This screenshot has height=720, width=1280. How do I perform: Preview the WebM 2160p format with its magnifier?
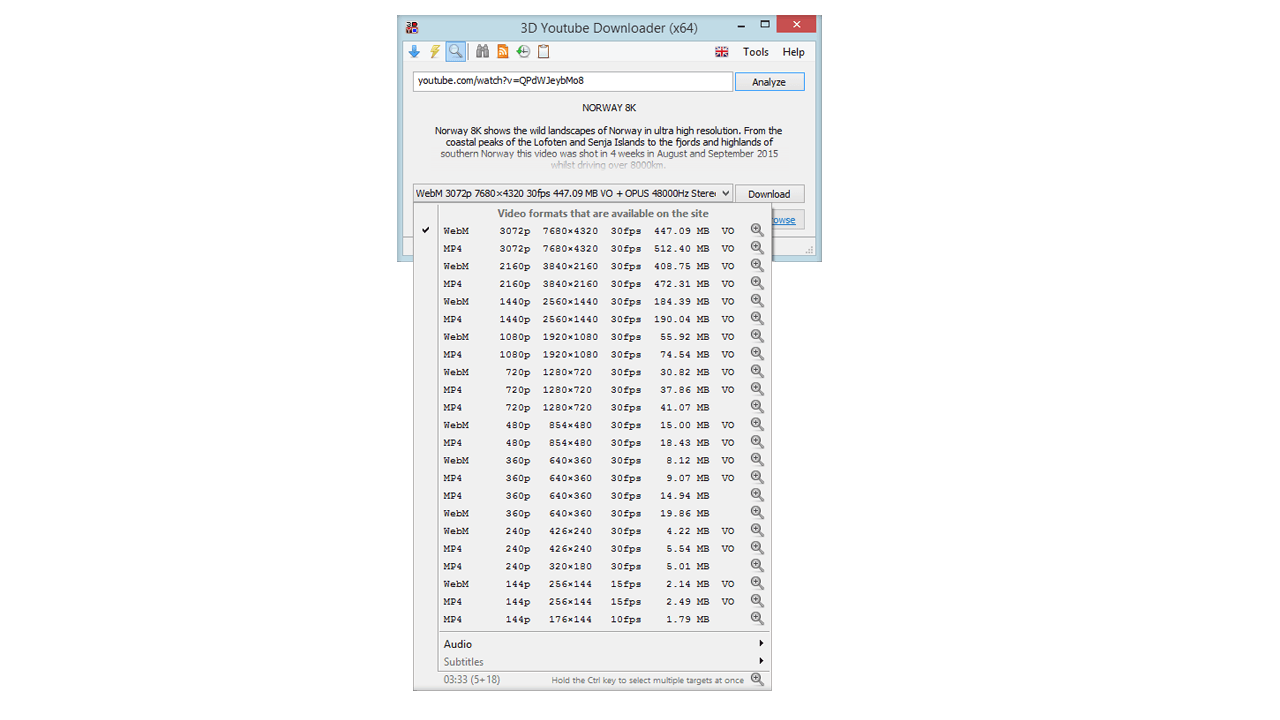757,264
